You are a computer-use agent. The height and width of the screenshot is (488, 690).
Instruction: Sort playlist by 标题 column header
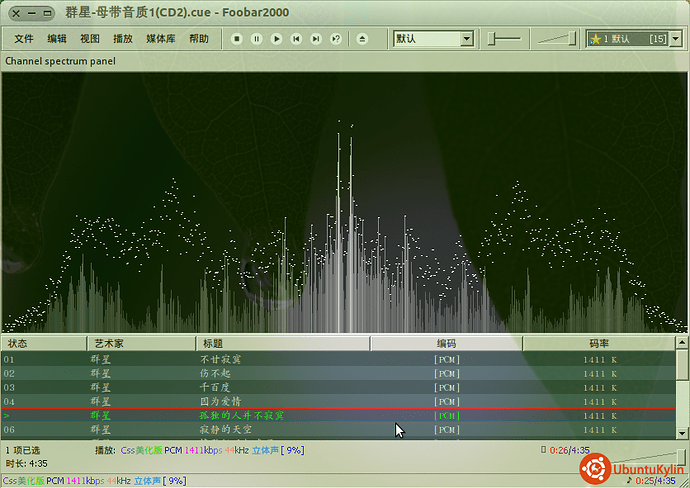pyautogui.click(x=283, y=343)
